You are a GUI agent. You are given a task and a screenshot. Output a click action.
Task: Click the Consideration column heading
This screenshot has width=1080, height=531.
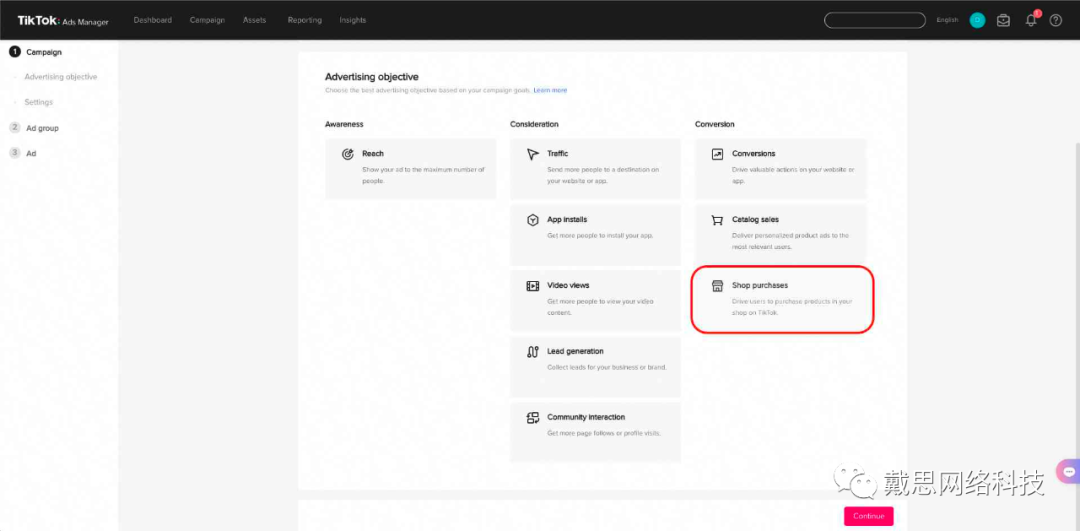coord(534,124)
